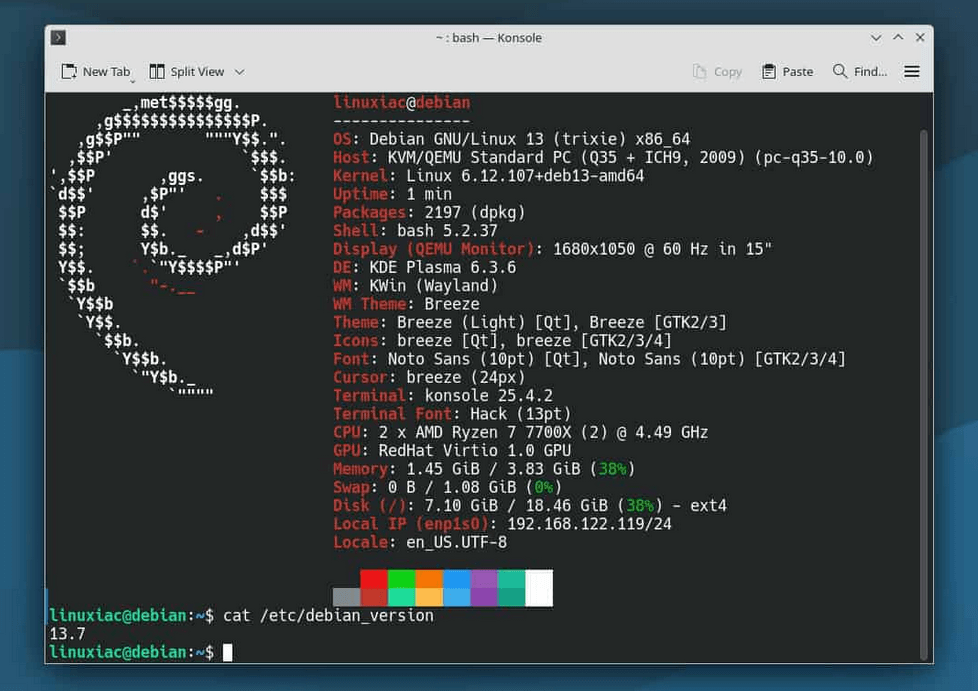
Task: Click the CPU AMD Ryzen 7 7700X line
Action: 521,432
